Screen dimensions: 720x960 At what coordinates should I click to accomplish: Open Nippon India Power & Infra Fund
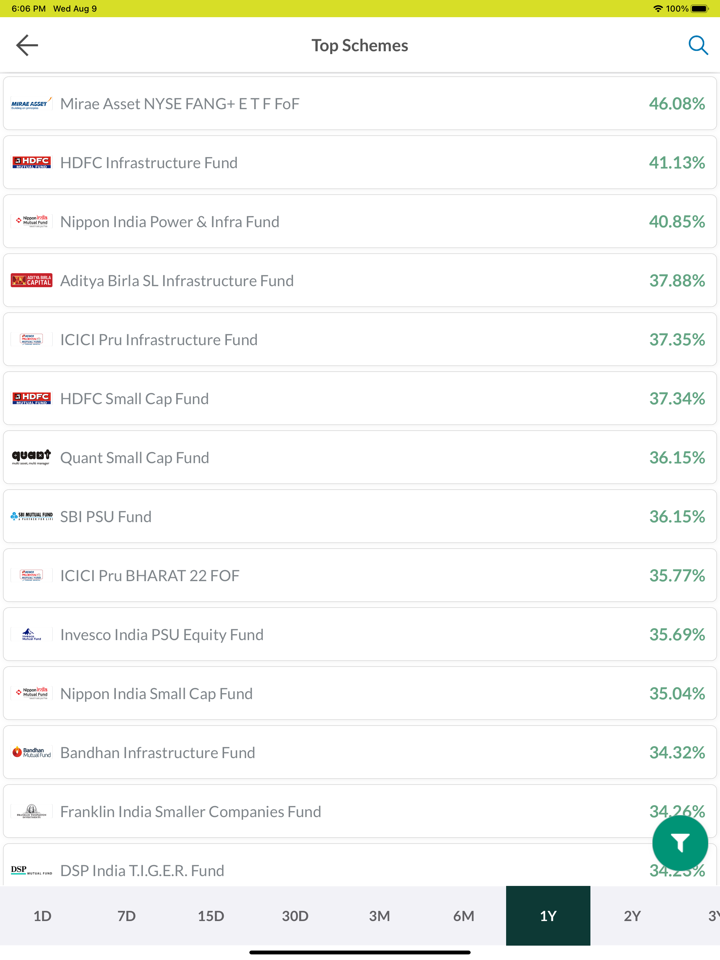(170, 222)
